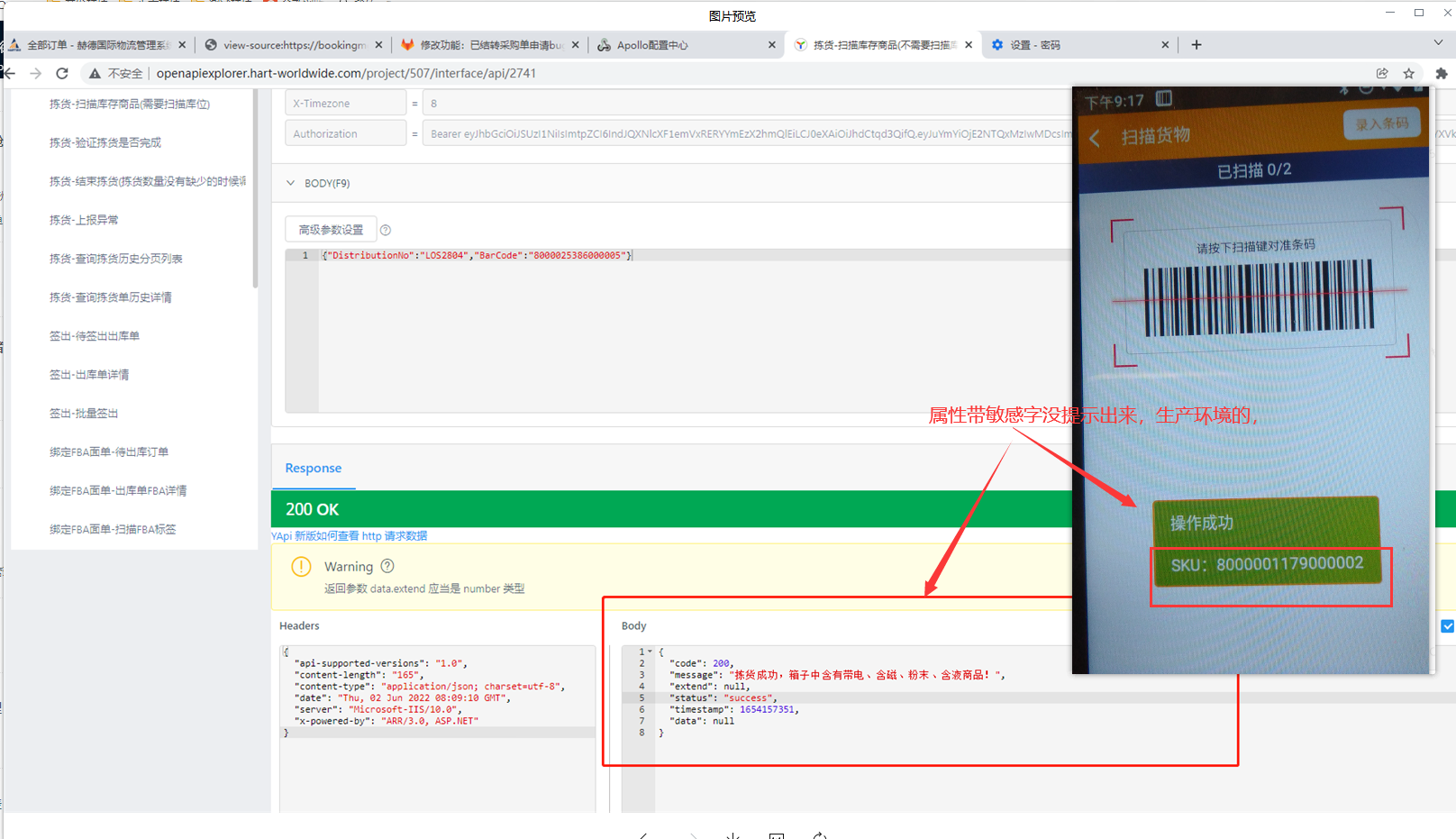Click the share page icon in address bar
The width and height of the screenshot is (1456, 839).
tap(1382, 73)
